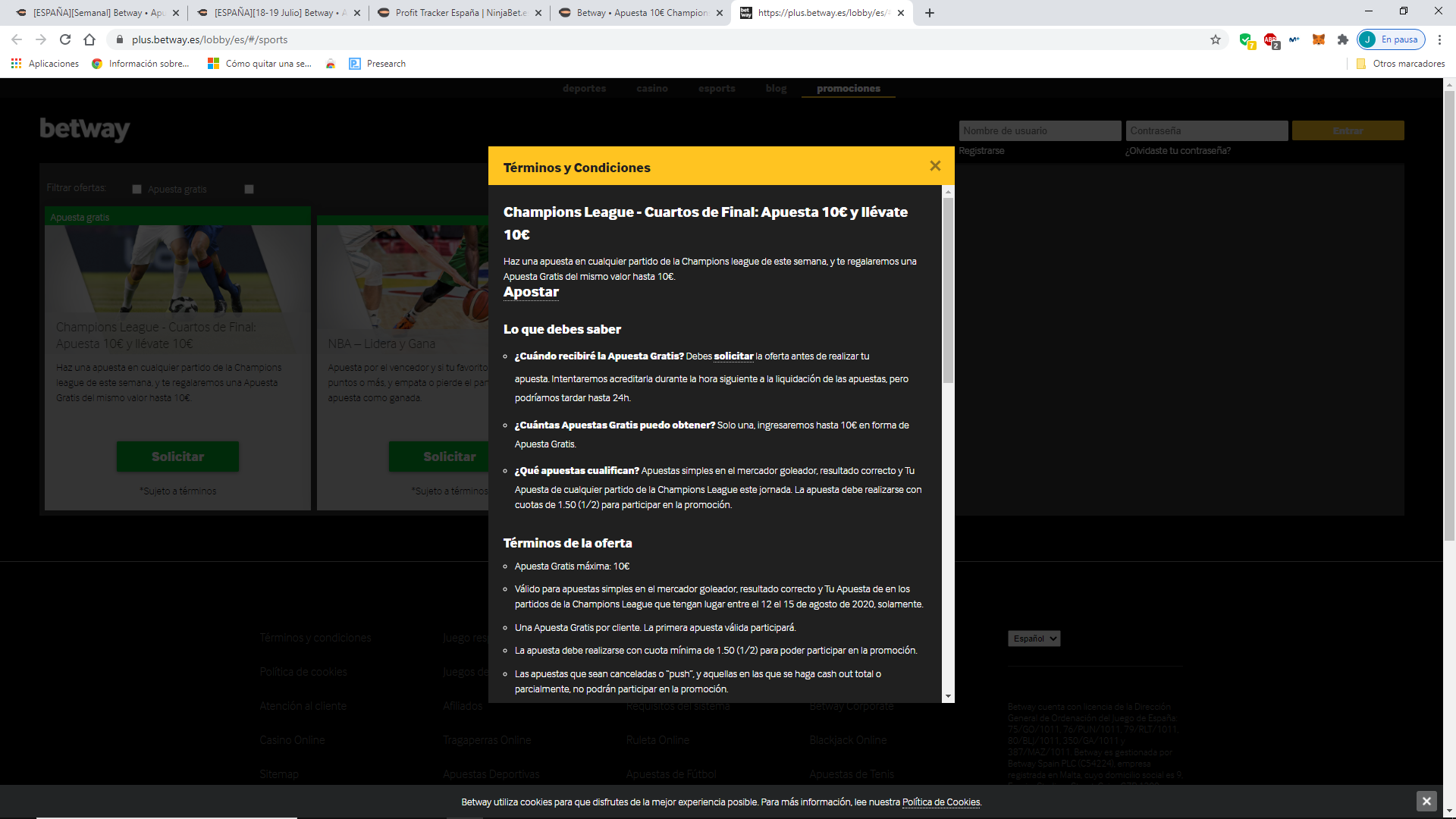Image resolution: width=1456 pixels, height=819 pixels.
Task: Open the blog menu item
Action: [x=776, y=89]
